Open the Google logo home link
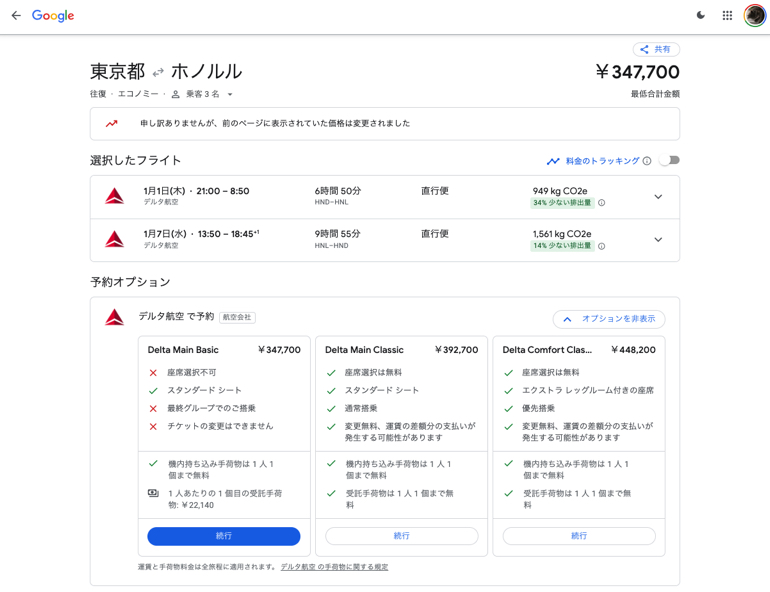The height and width of the screenshot is (592, 770). [53, 16]
